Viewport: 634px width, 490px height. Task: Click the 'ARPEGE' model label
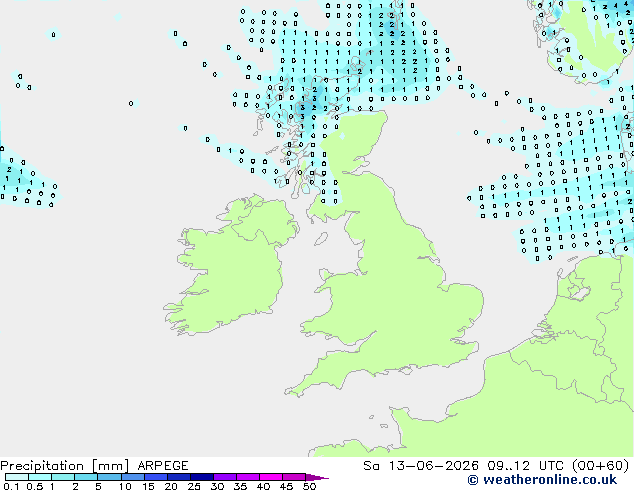point(163,466)
